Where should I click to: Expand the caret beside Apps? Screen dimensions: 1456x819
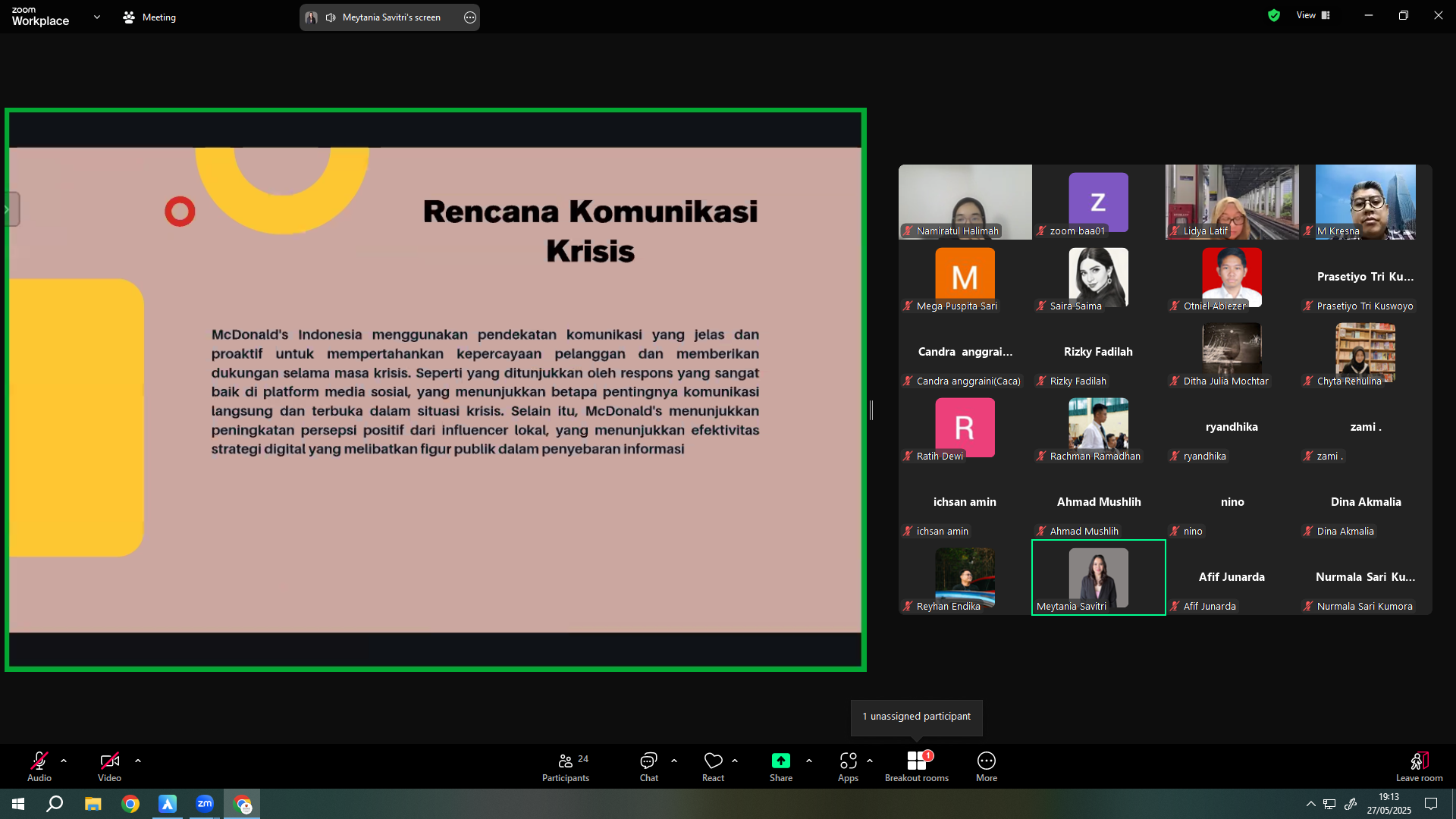870,761
